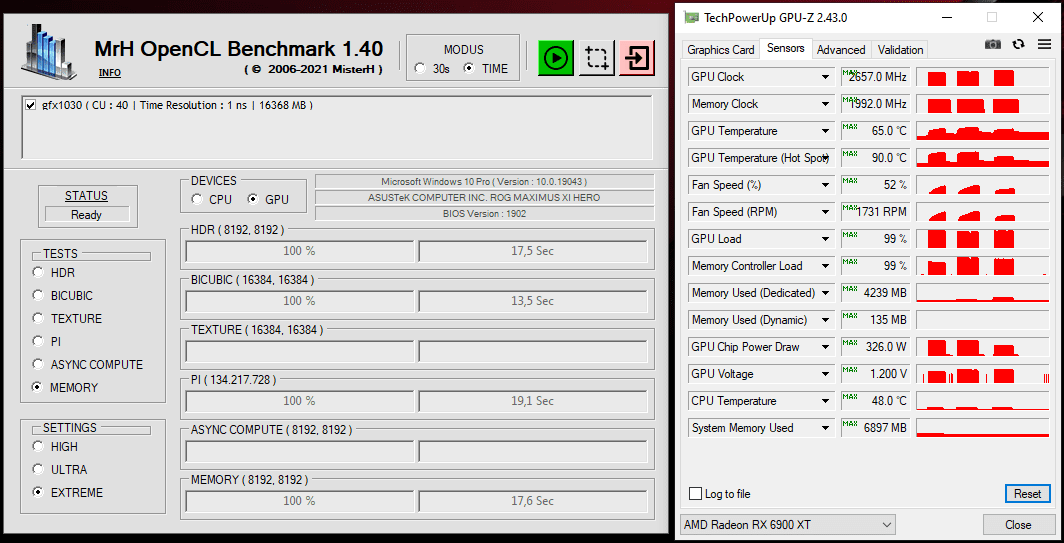Screen dimensions: 1064x543
Task: Click the ROG MAXIMUS XI HERO field
Action: [x=484, y=198]
